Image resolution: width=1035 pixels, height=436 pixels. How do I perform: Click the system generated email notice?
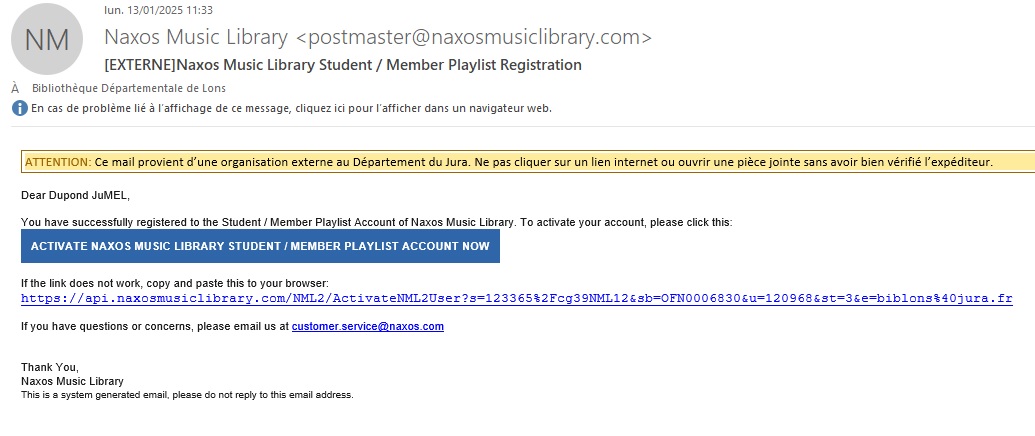click(x=187, y=395)
